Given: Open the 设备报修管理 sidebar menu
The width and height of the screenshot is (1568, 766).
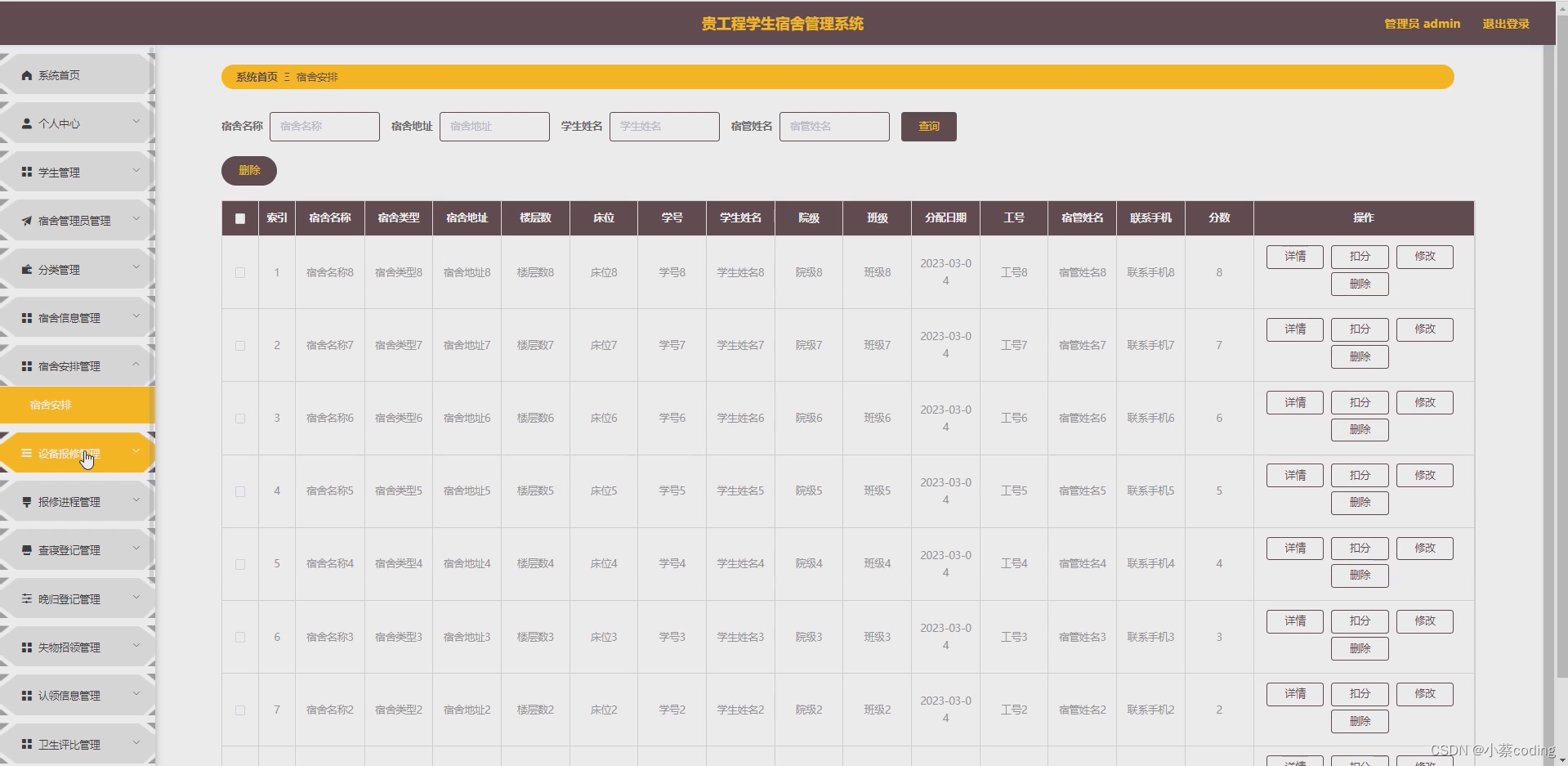Looking at the screenshot, I should (77, 453).
